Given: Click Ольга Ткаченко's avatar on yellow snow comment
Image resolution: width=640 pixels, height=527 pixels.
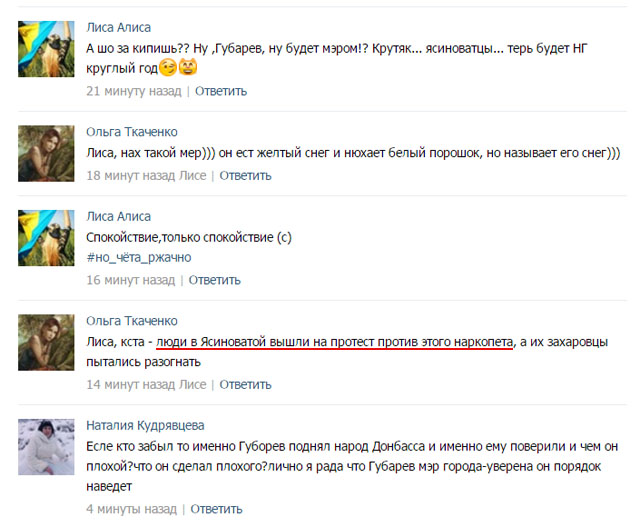Looking at the screenshot, I should [46, 153].
